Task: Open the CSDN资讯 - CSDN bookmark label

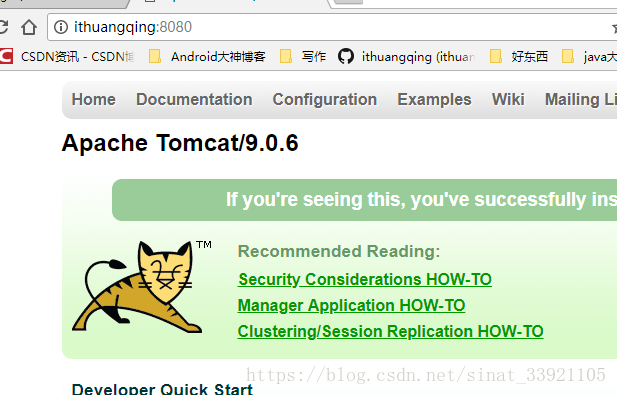Action: [x=78, y=57]
